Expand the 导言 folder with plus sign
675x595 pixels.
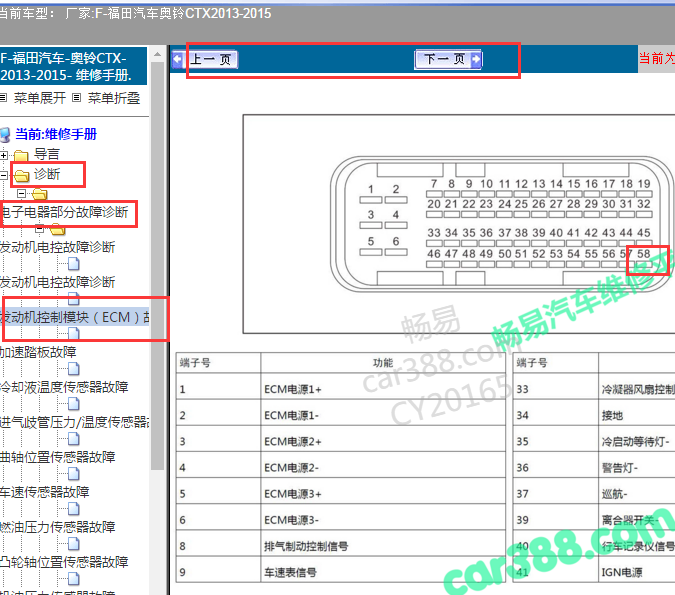point(4,155)
